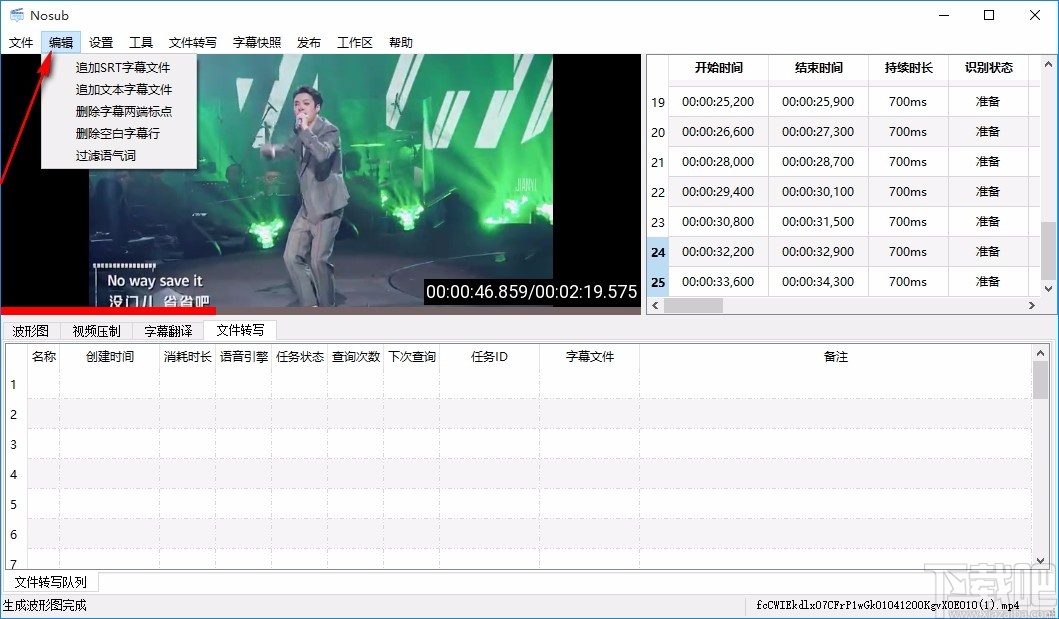Viewport: 1059px width, 619px height.
Task: Select 删除空白字幕行 menu entry
Action: pos(120,133)
